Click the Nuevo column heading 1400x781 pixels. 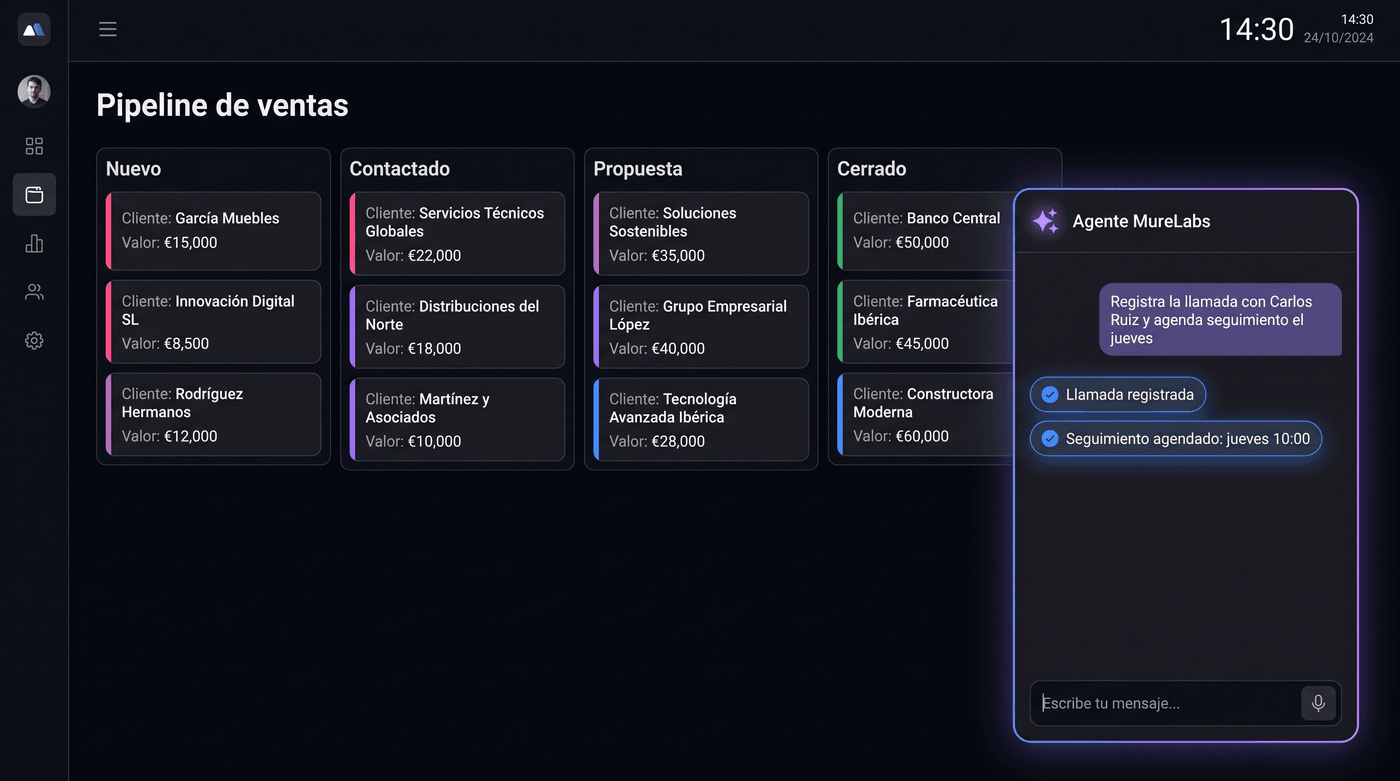click(134, 169)
